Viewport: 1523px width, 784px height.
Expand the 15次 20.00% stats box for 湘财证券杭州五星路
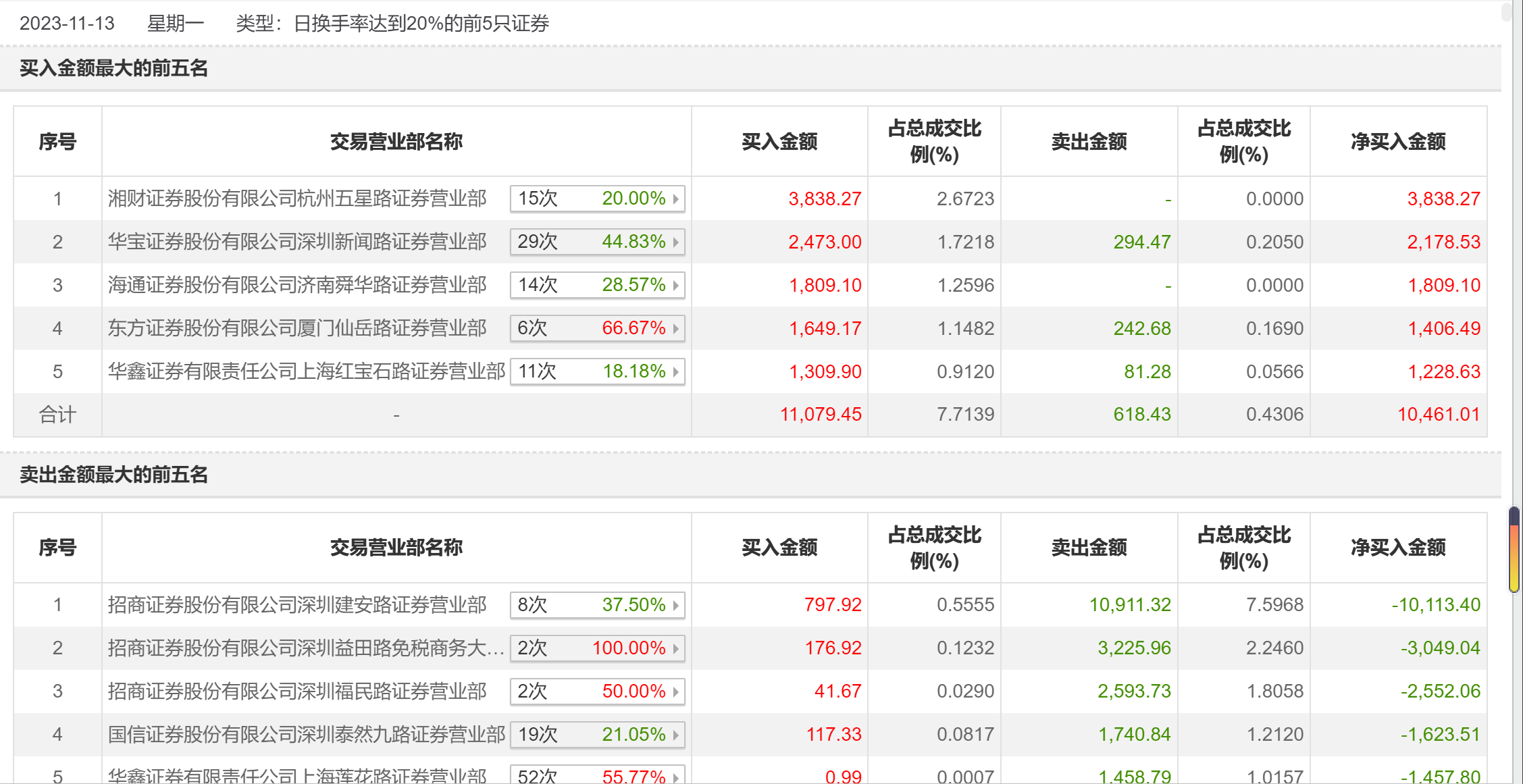[597, 199]
